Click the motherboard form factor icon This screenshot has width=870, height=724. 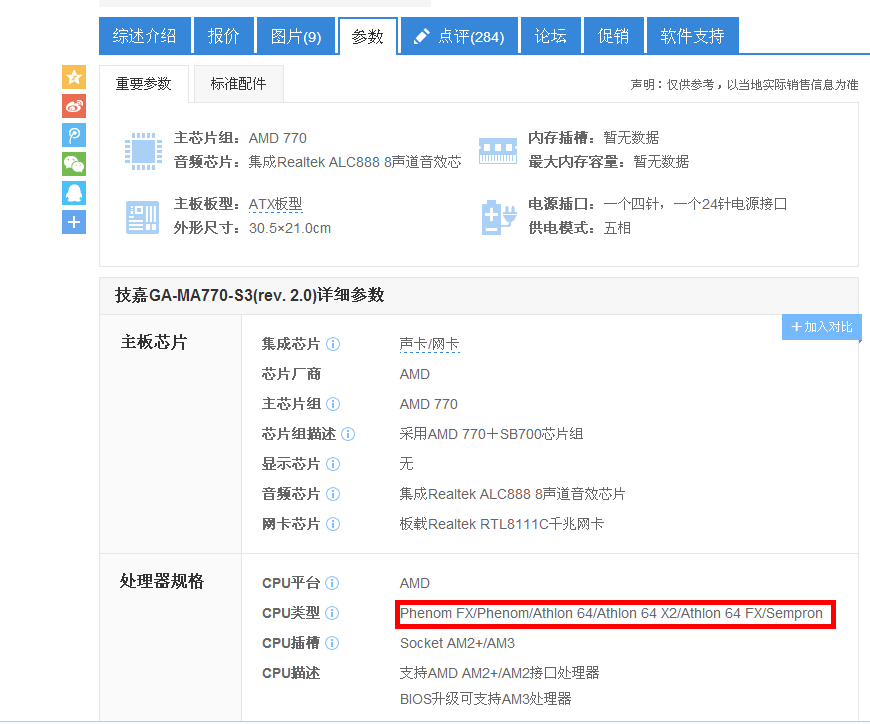[x=143, y=217]
